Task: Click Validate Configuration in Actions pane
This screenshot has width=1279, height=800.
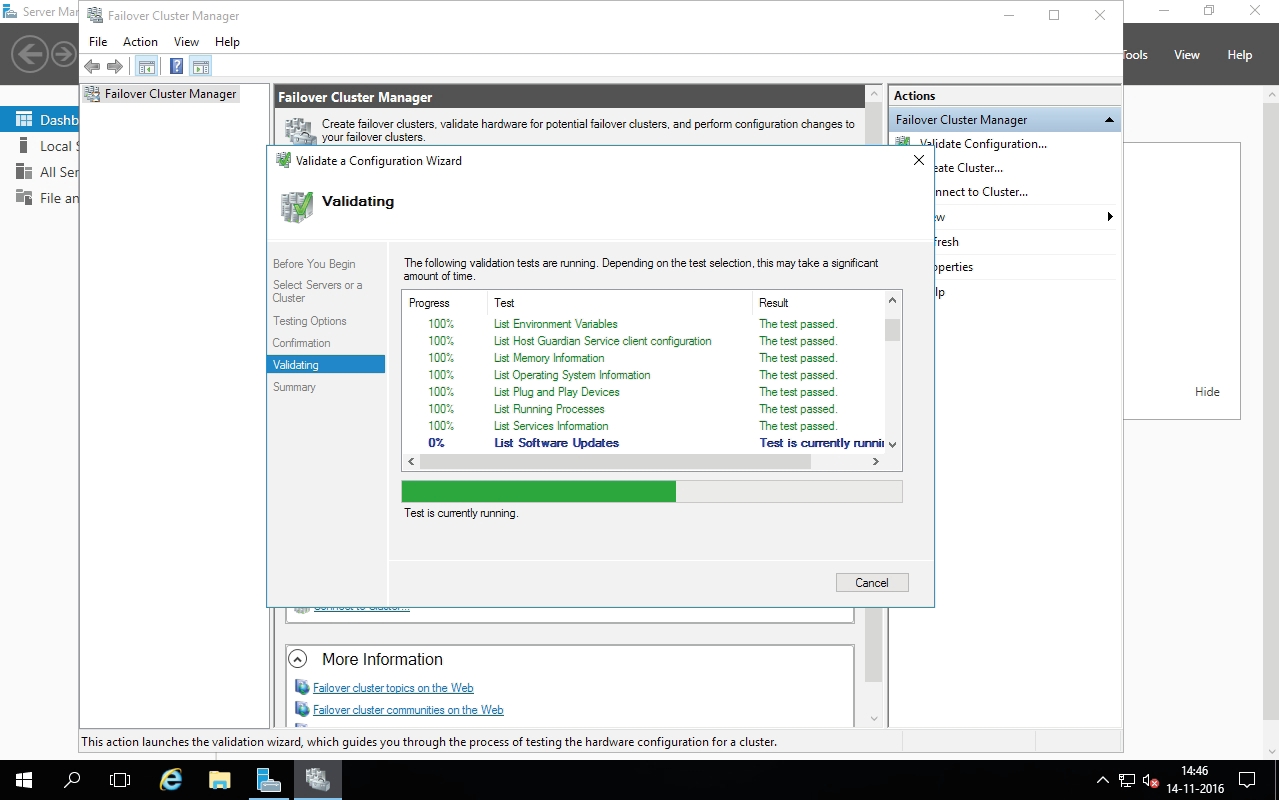Action: pos(982,144)
